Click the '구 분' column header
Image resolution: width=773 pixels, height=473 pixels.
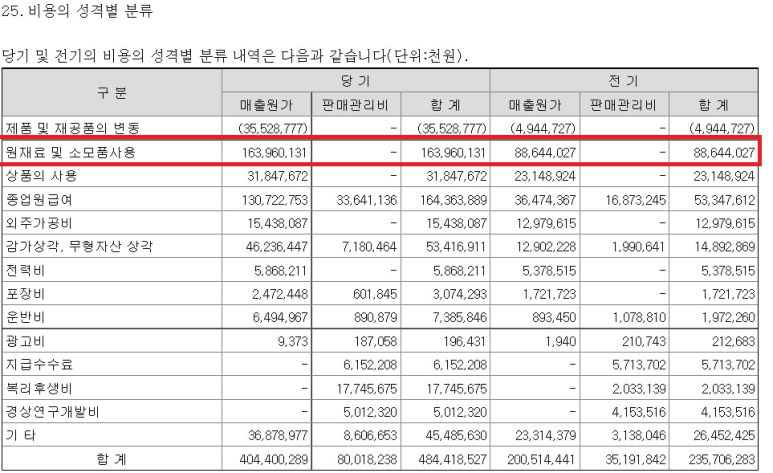pos(112,92)
